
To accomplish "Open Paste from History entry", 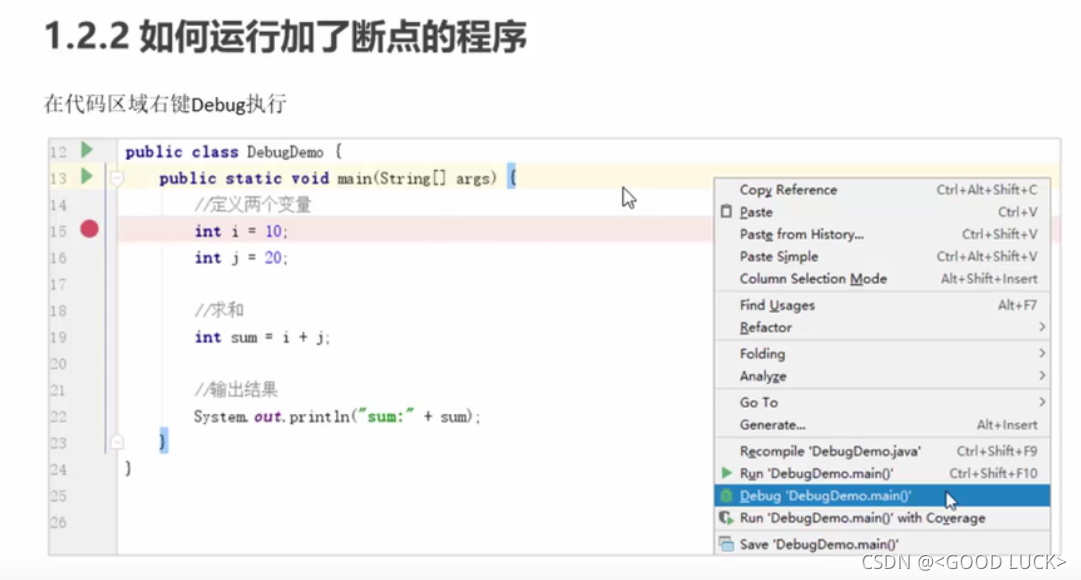I will tap(882, 234).
